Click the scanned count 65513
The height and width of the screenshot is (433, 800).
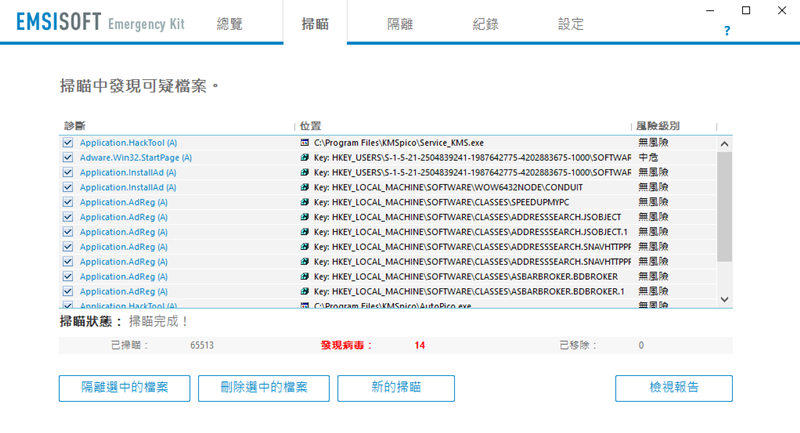click(x=202, y=345)
